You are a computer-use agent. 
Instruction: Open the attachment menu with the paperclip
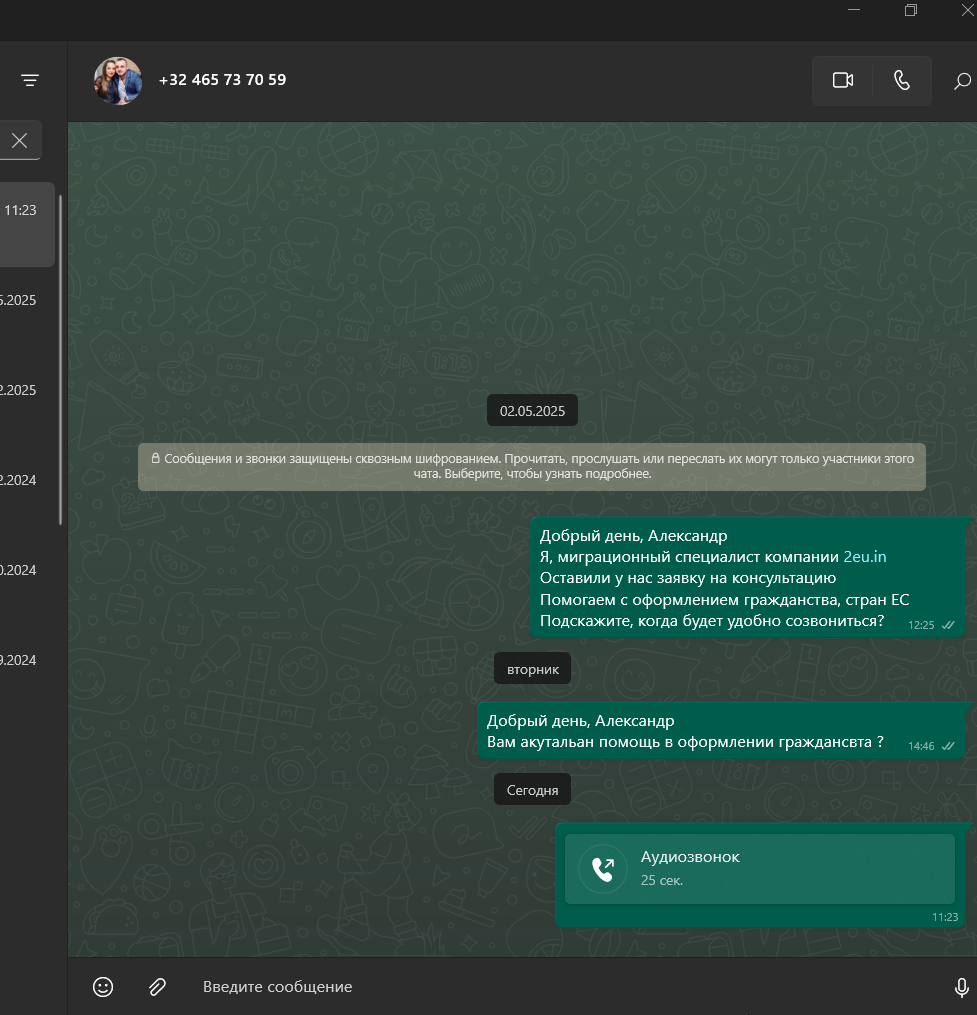(157, 987)
